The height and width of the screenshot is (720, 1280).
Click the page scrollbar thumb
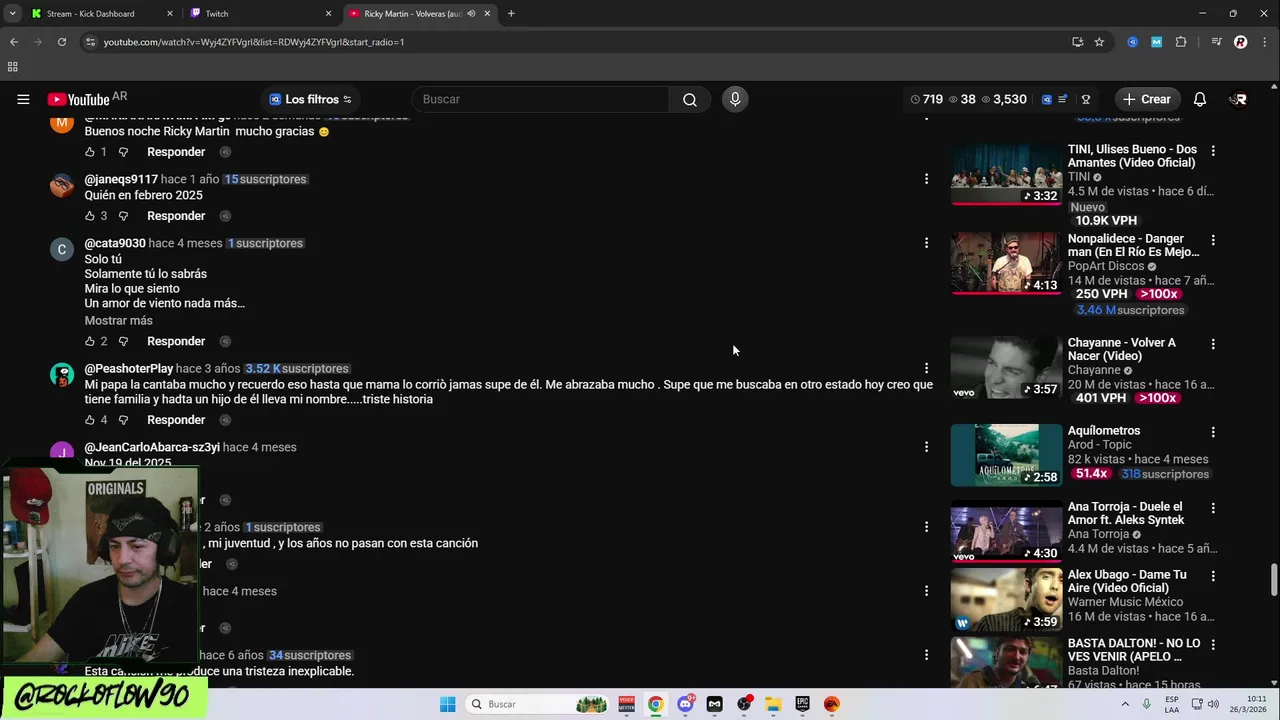(1273, 579)
